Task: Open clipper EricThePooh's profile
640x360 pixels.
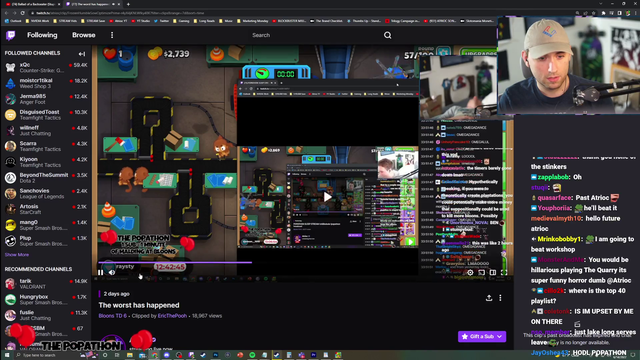Action: click(x=172, y=316)
